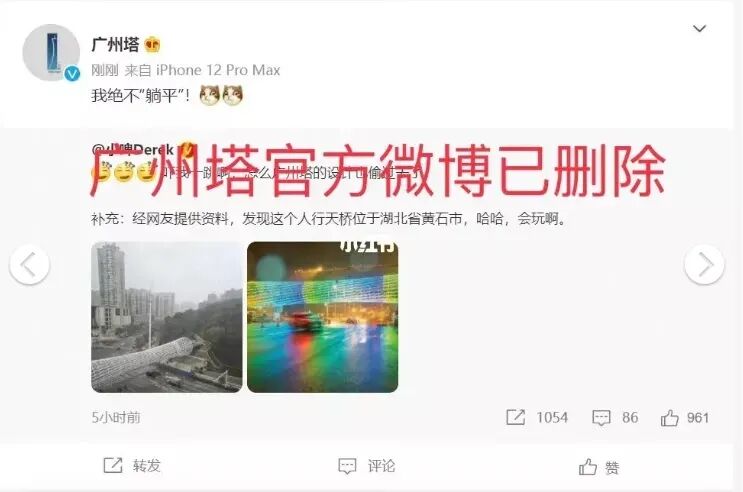The width and height of the screenshot is (743, 492).
Task: Click the 补充 text about 黄石市 bridge
Action: point(329,219)
